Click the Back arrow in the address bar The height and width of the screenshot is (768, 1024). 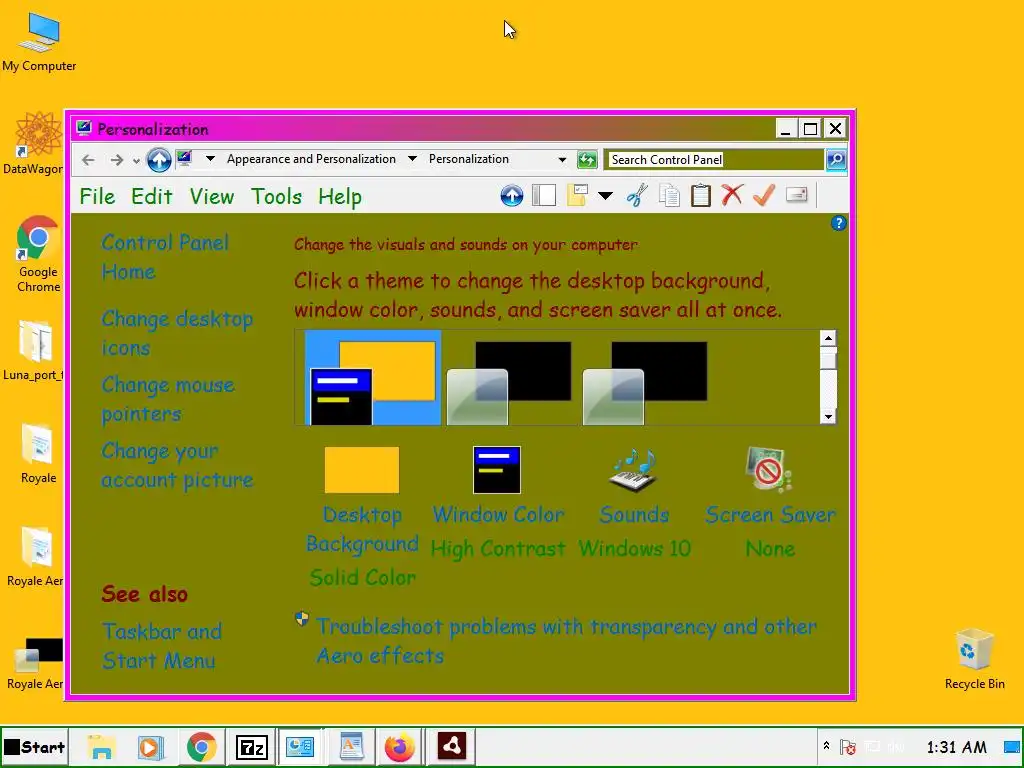88,160
